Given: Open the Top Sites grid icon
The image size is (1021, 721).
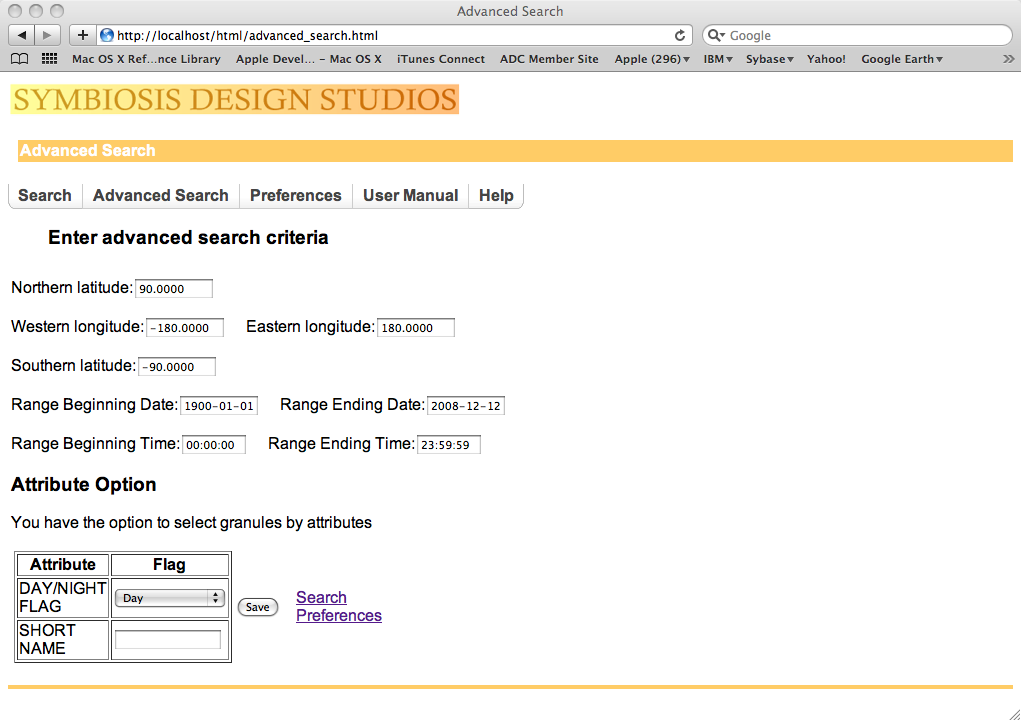Looking at the screenshot, I should [x=49, y=59].
